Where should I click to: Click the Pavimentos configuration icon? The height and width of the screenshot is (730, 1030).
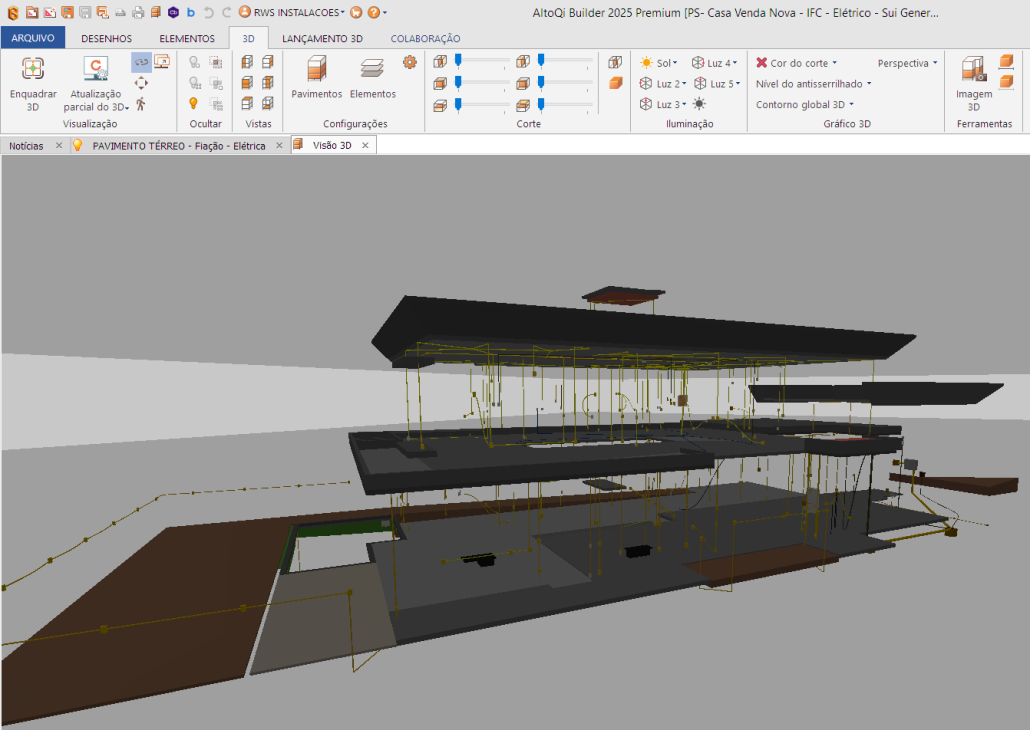pos(316,69)
